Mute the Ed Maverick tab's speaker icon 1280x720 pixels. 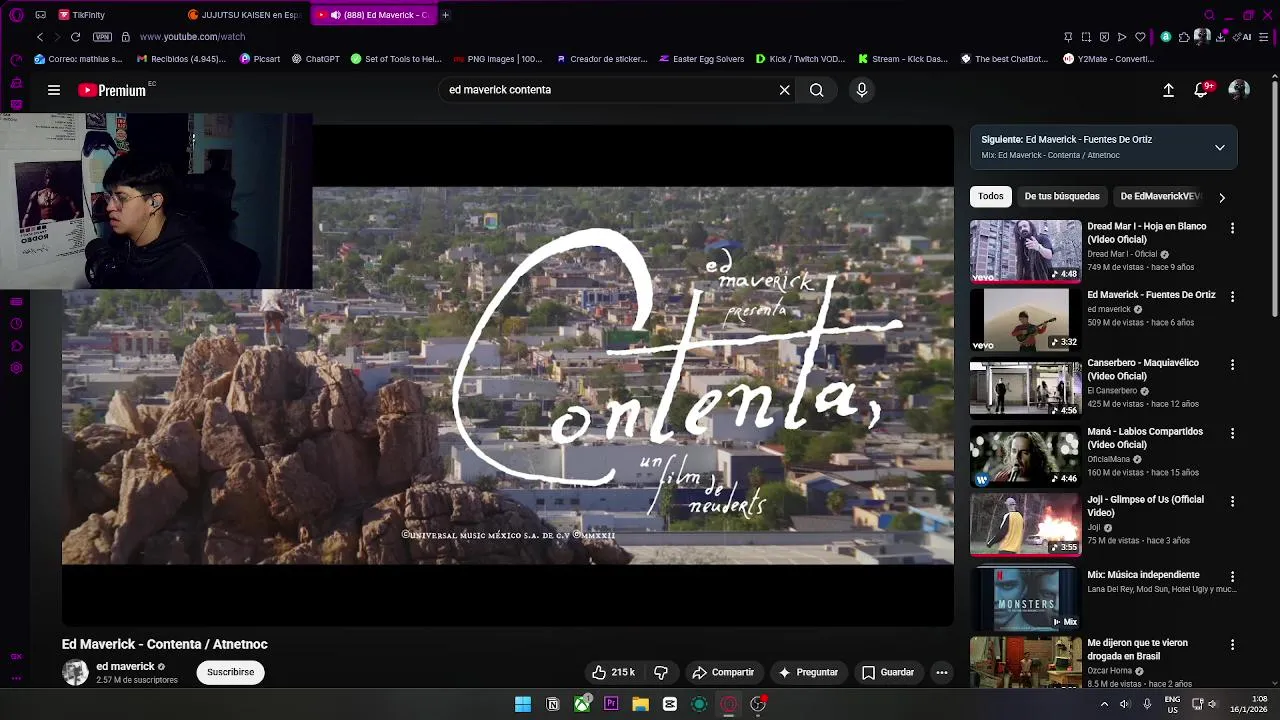(335, 15)
